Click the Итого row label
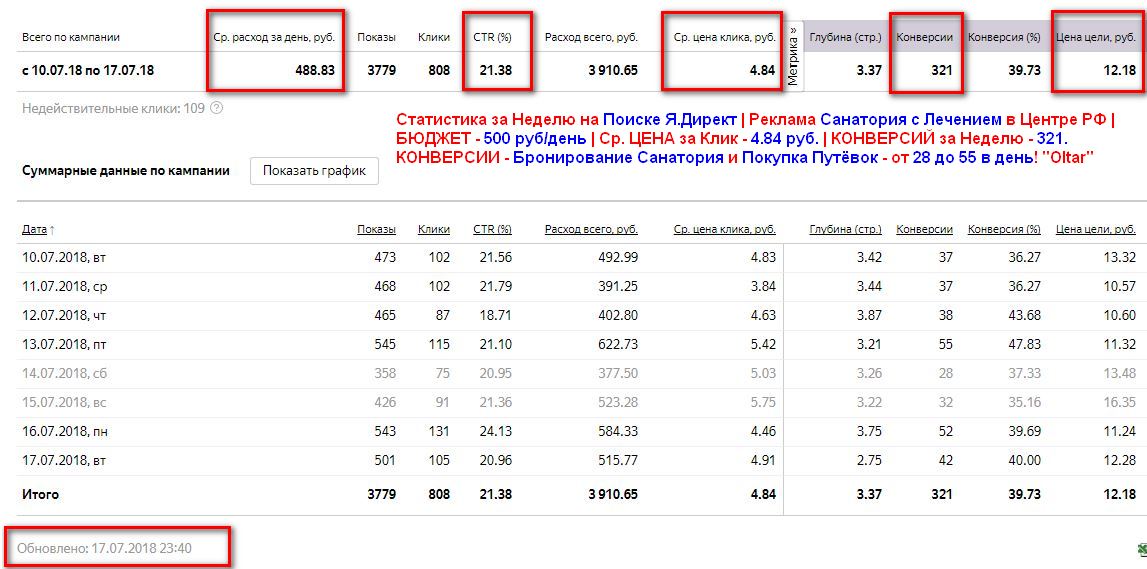Image resolution: width=1147 pixels, height=569 pixels. 40,495
